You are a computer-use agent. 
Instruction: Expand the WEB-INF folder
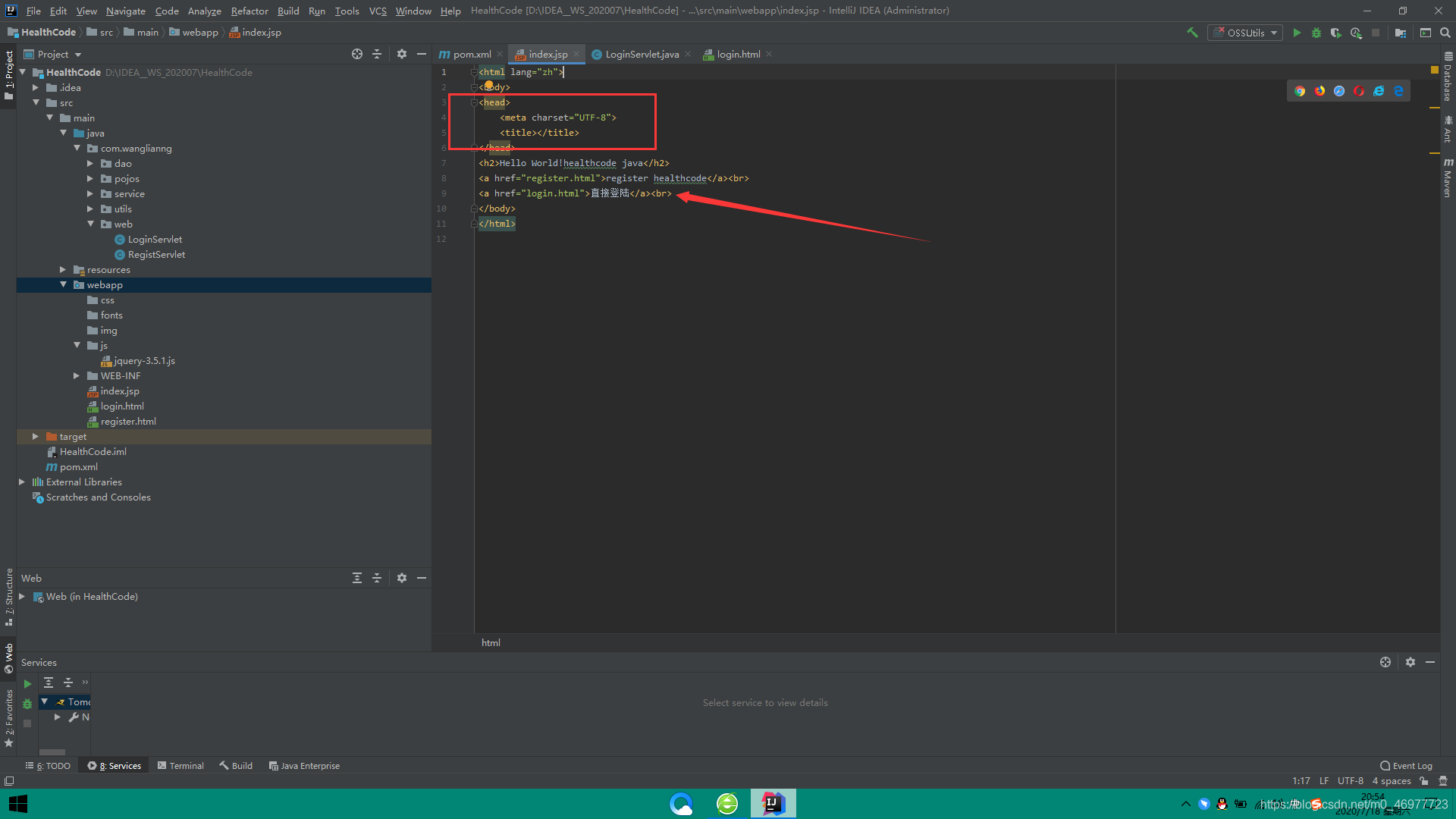point(77,375)
